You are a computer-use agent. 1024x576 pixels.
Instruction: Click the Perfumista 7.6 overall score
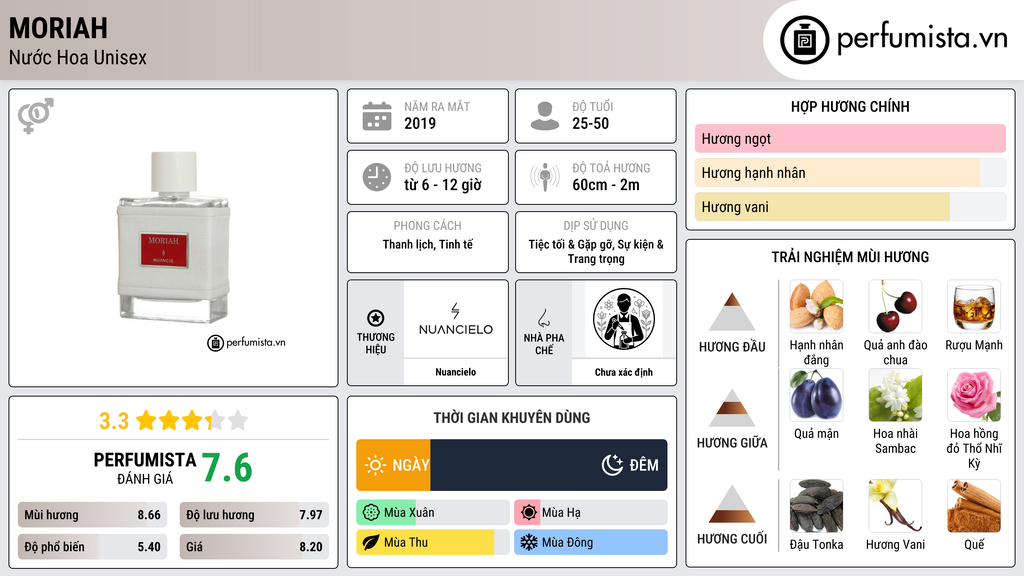[227, 468]
